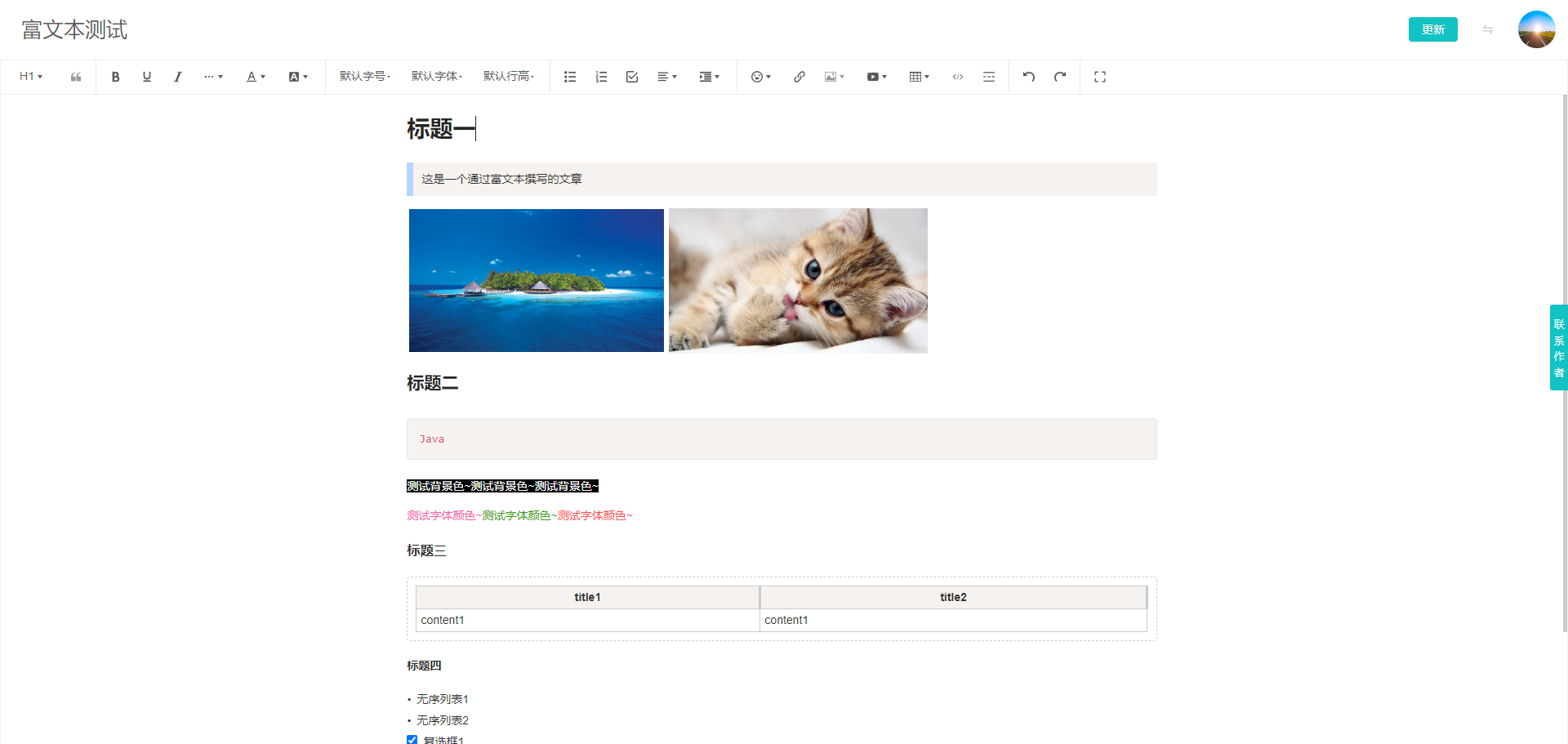1568x744 pixels.
Task: Toggle the numbered list
Action: coord(601,77)
